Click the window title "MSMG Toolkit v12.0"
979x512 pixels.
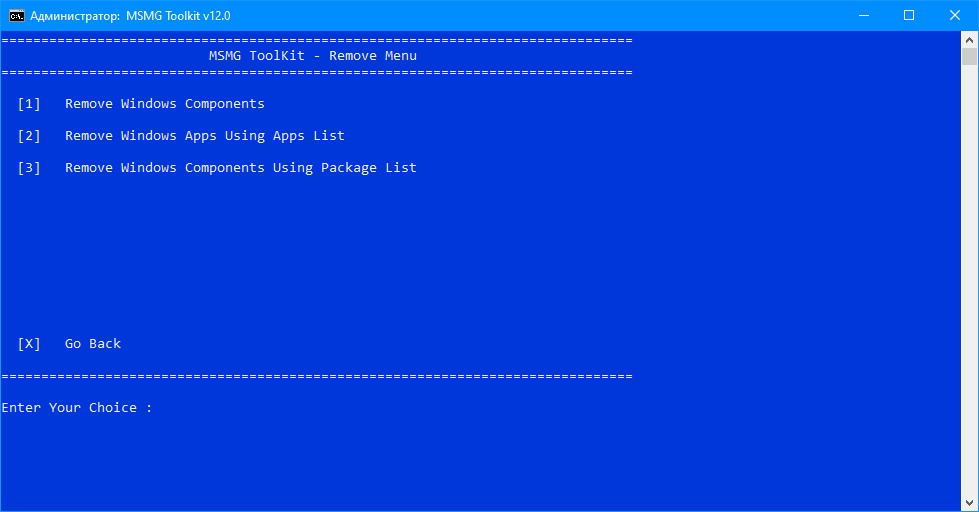178,16
